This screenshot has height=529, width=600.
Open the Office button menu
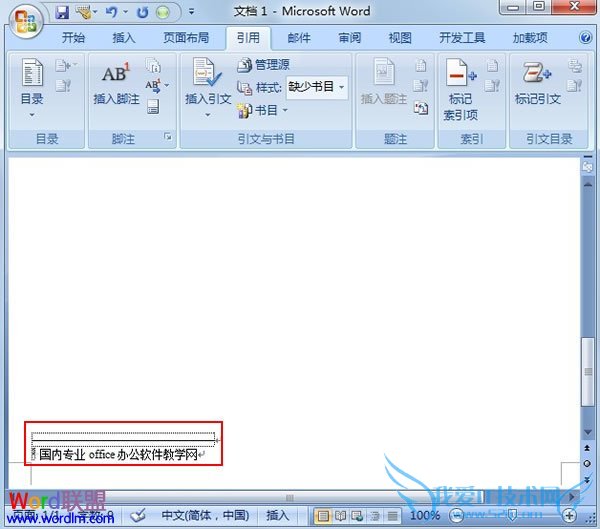25,21
